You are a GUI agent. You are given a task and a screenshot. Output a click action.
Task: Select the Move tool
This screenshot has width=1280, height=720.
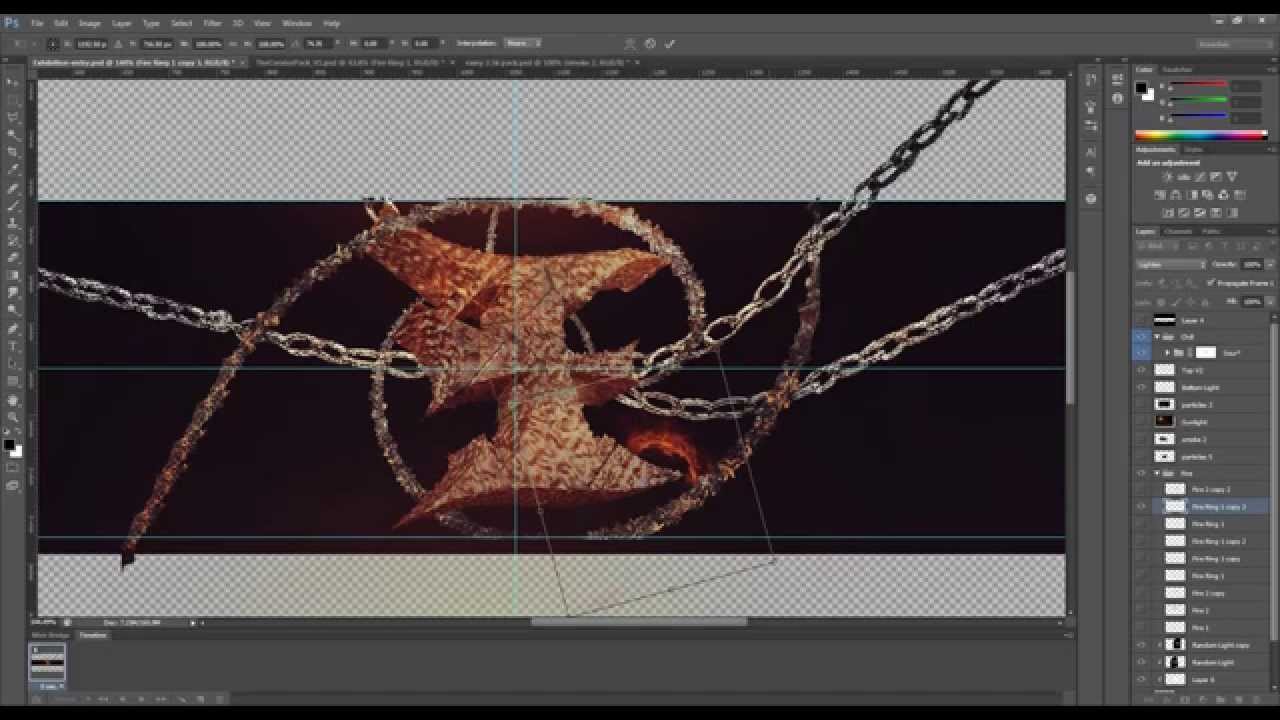click(13, 82)
